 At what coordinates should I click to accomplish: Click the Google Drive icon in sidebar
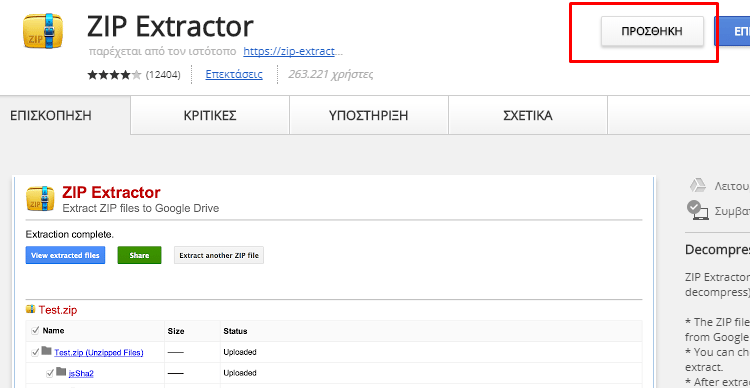(697, 186)
